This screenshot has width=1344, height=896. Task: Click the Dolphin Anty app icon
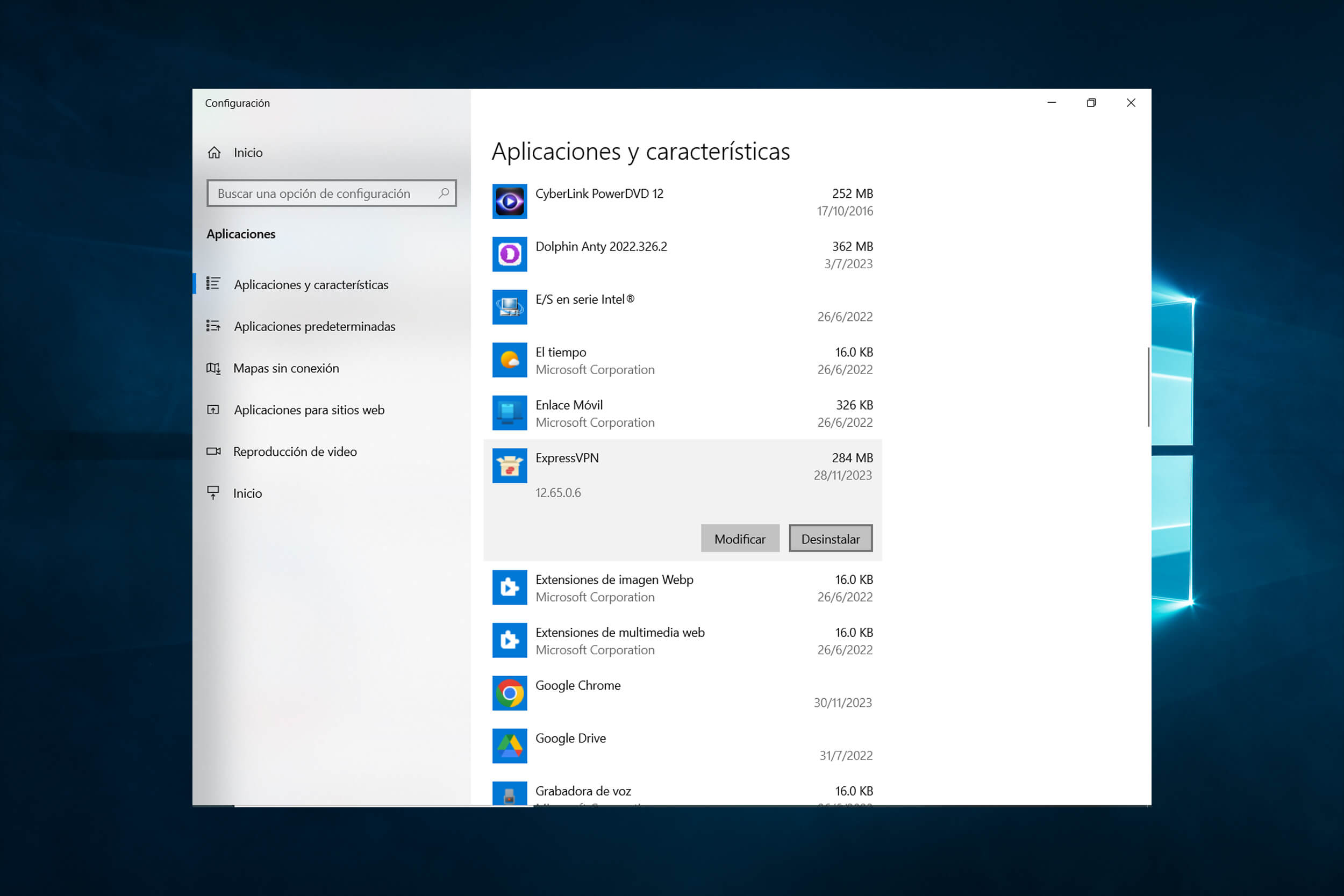coord(510,254)
